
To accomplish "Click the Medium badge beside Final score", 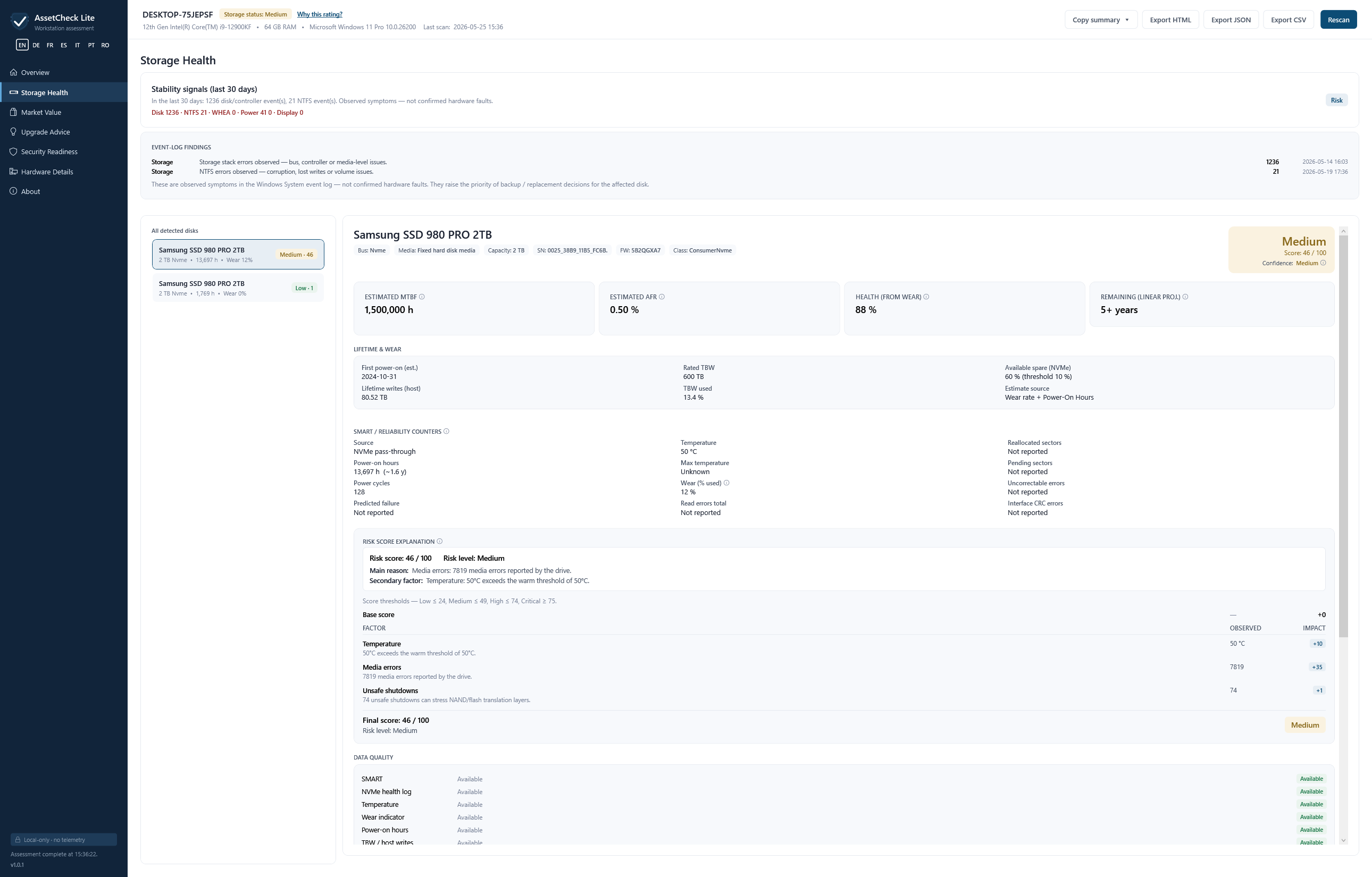I will [1305, 725].
